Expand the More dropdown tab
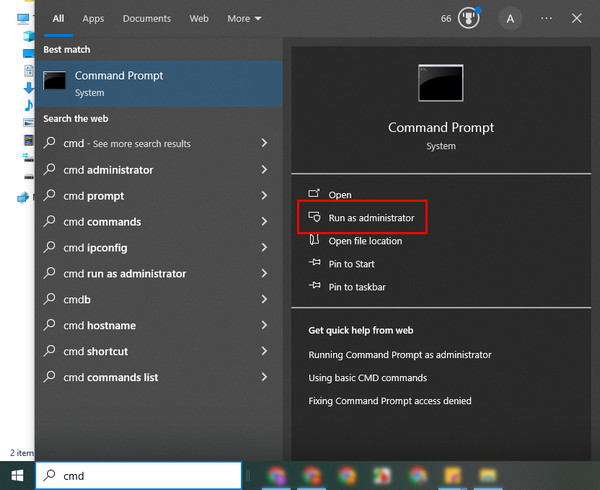 [x=244, y=18]
